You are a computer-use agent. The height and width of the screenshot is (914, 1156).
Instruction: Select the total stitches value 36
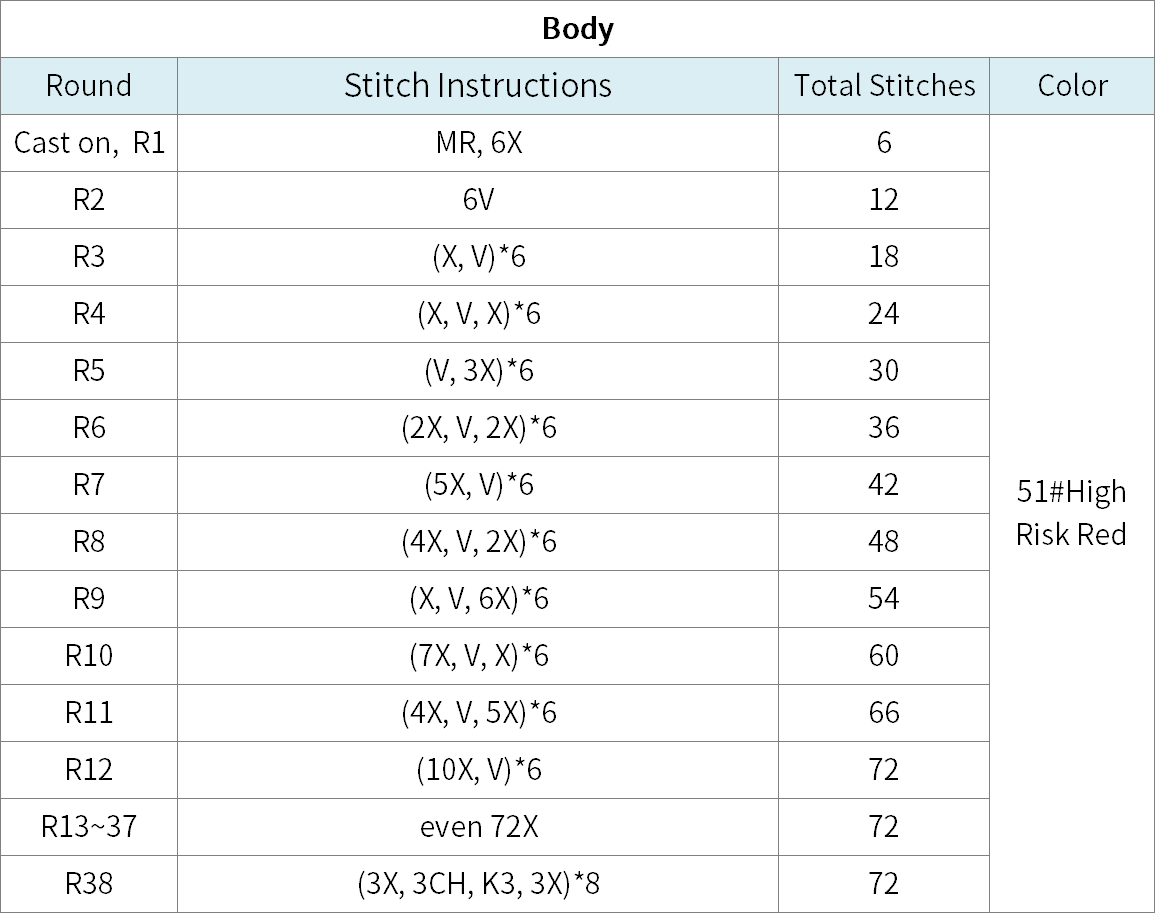(x=883, y=428)
